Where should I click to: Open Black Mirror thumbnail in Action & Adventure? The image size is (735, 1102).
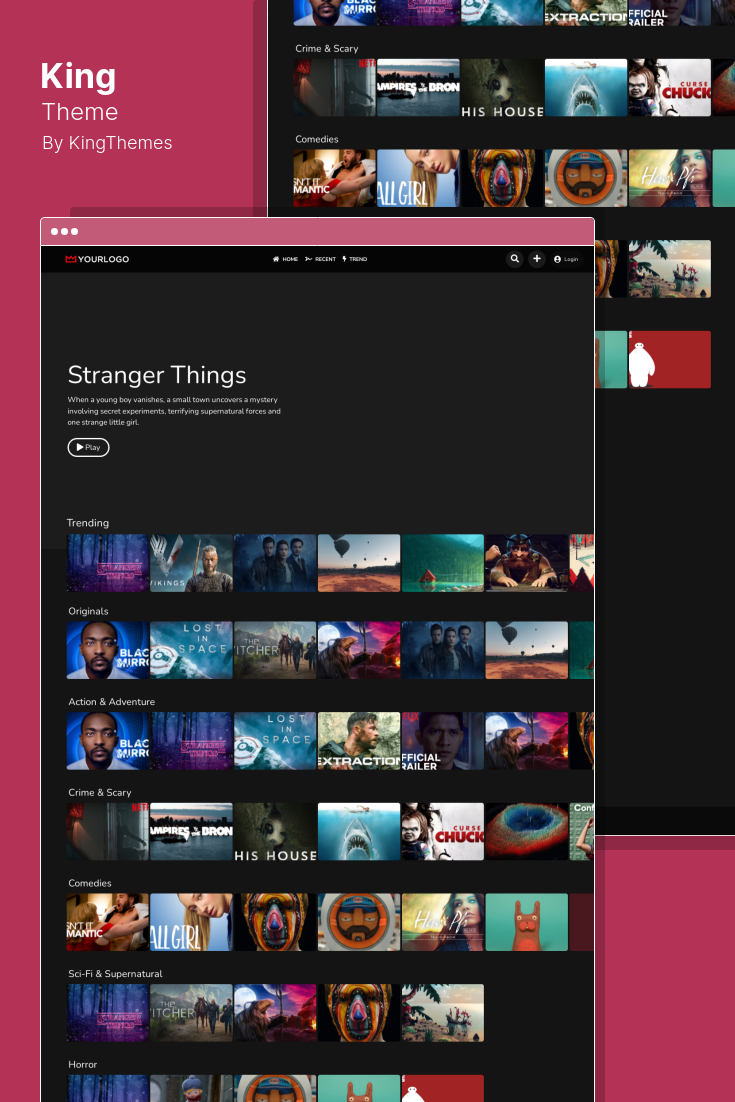108,741
